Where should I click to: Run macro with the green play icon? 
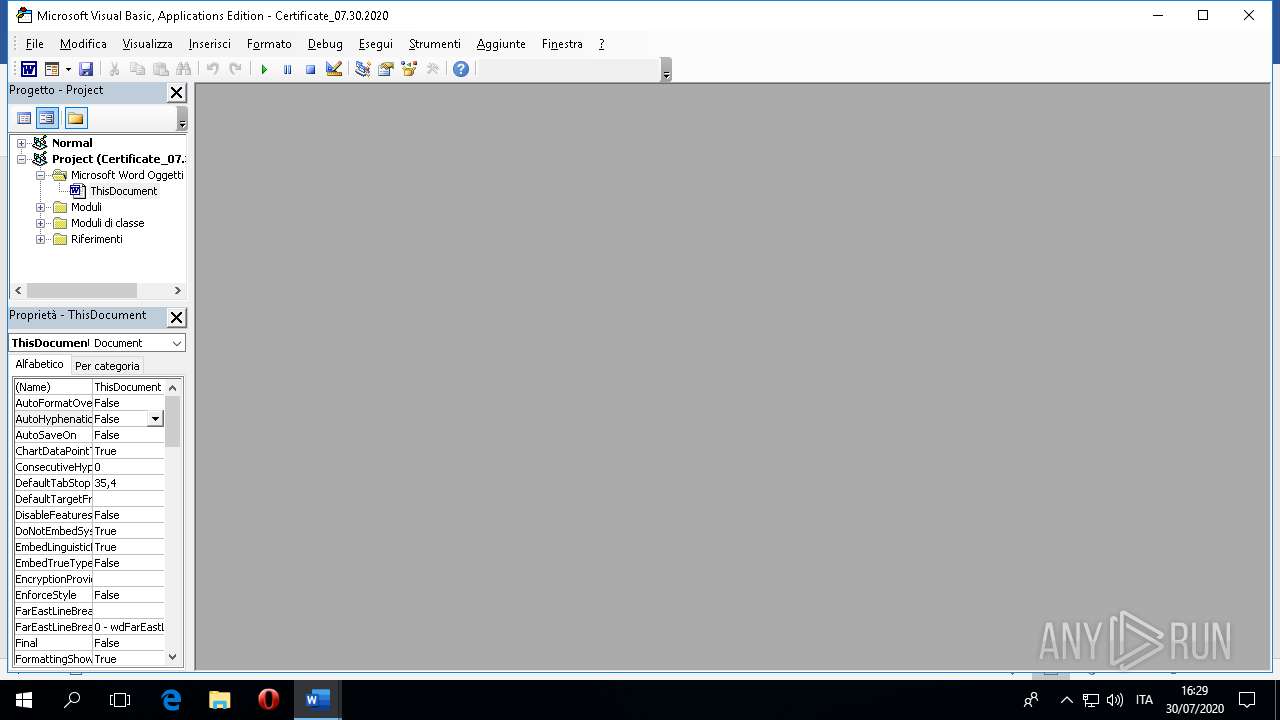(x=264, y=69)
